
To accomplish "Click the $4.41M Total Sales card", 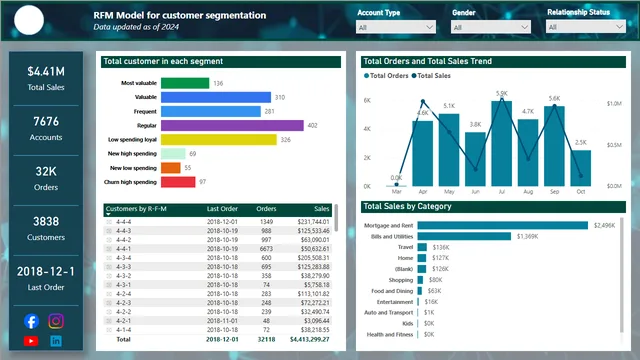I will [x=46, y=78].
